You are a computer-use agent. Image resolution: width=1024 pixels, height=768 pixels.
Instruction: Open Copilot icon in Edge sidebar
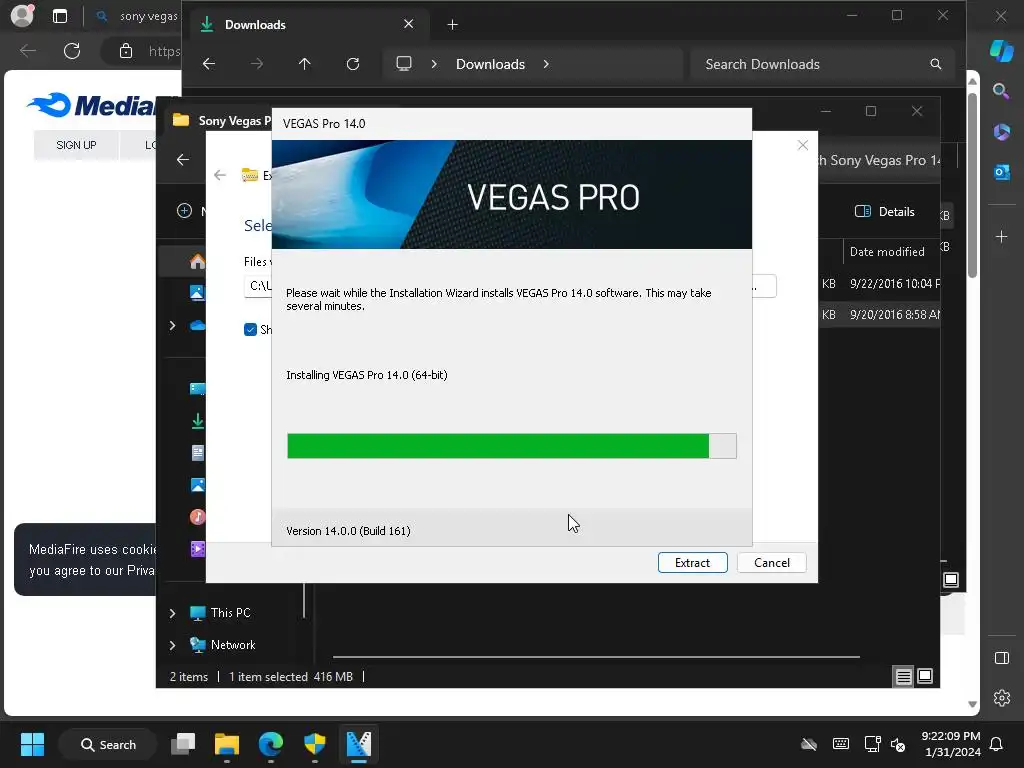tap(1002, 50)
